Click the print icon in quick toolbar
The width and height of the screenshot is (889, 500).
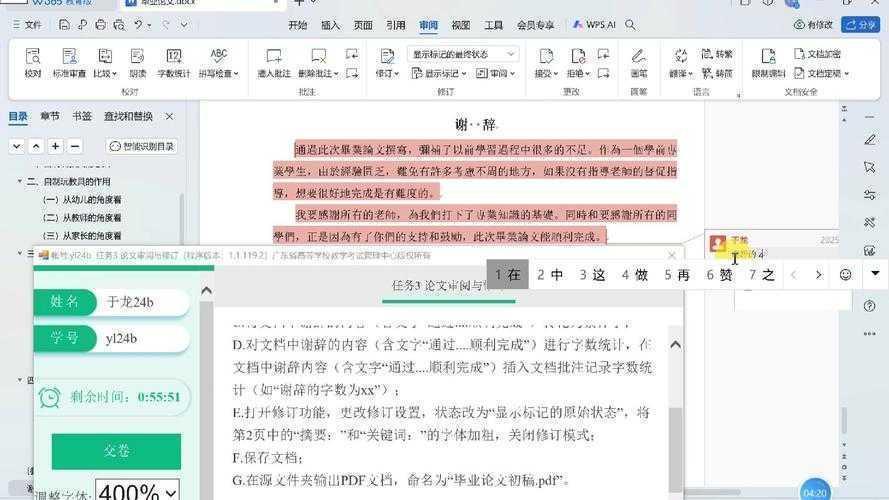(100, 25)
